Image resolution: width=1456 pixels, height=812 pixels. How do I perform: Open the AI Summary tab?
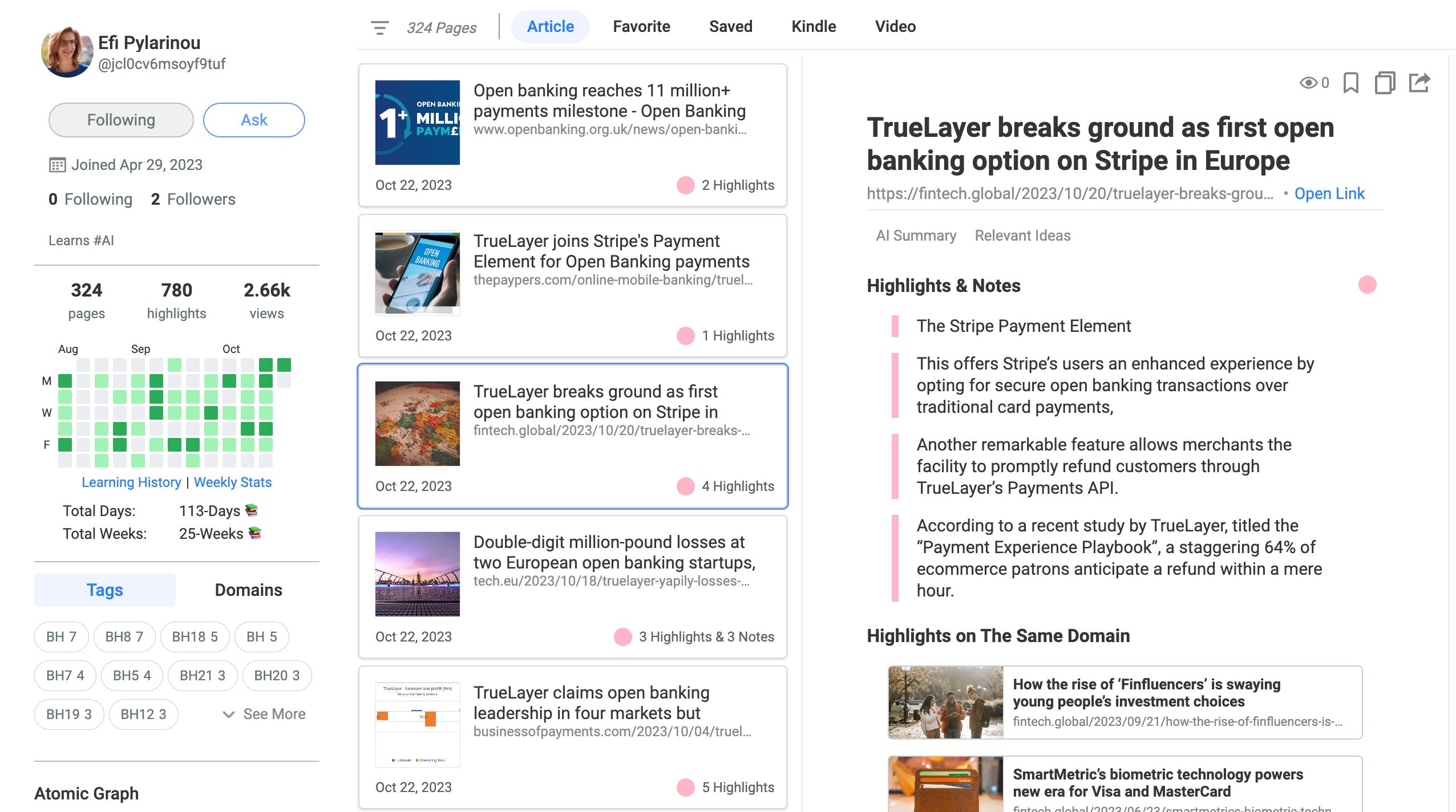click(916, 236)
